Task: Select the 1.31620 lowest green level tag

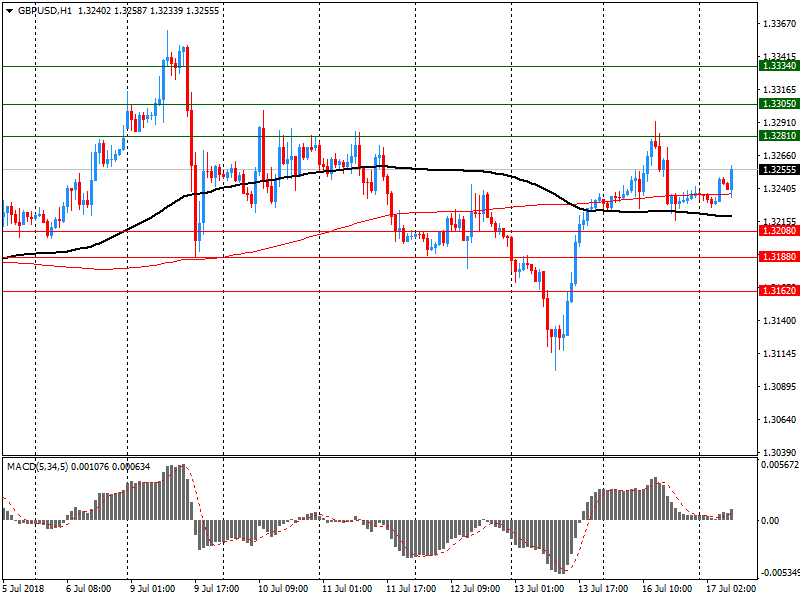Action: pyautogui.click(x=778, y=291)
